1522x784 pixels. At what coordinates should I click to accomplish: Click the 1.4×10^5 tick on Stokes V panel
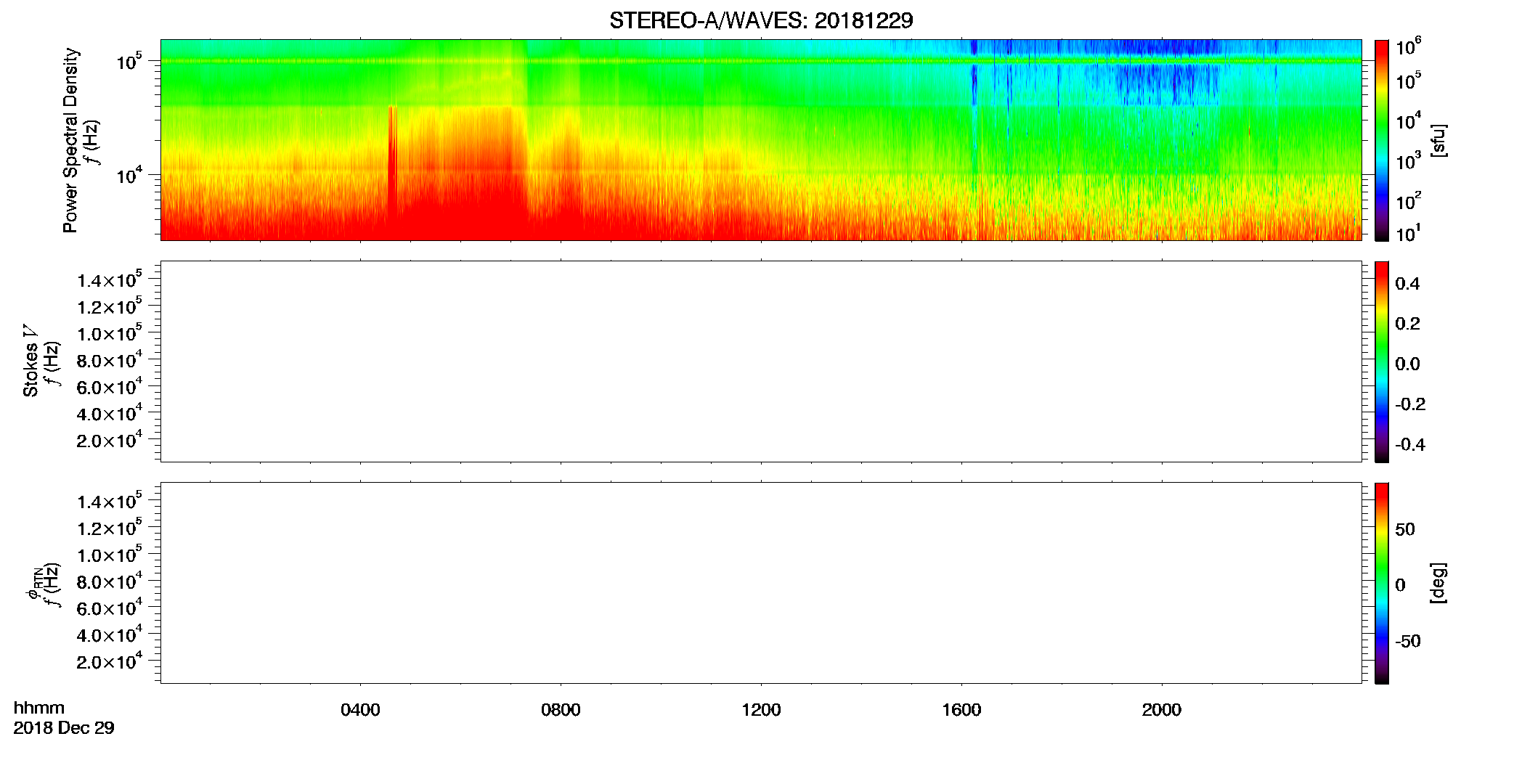tap(110, 279)
